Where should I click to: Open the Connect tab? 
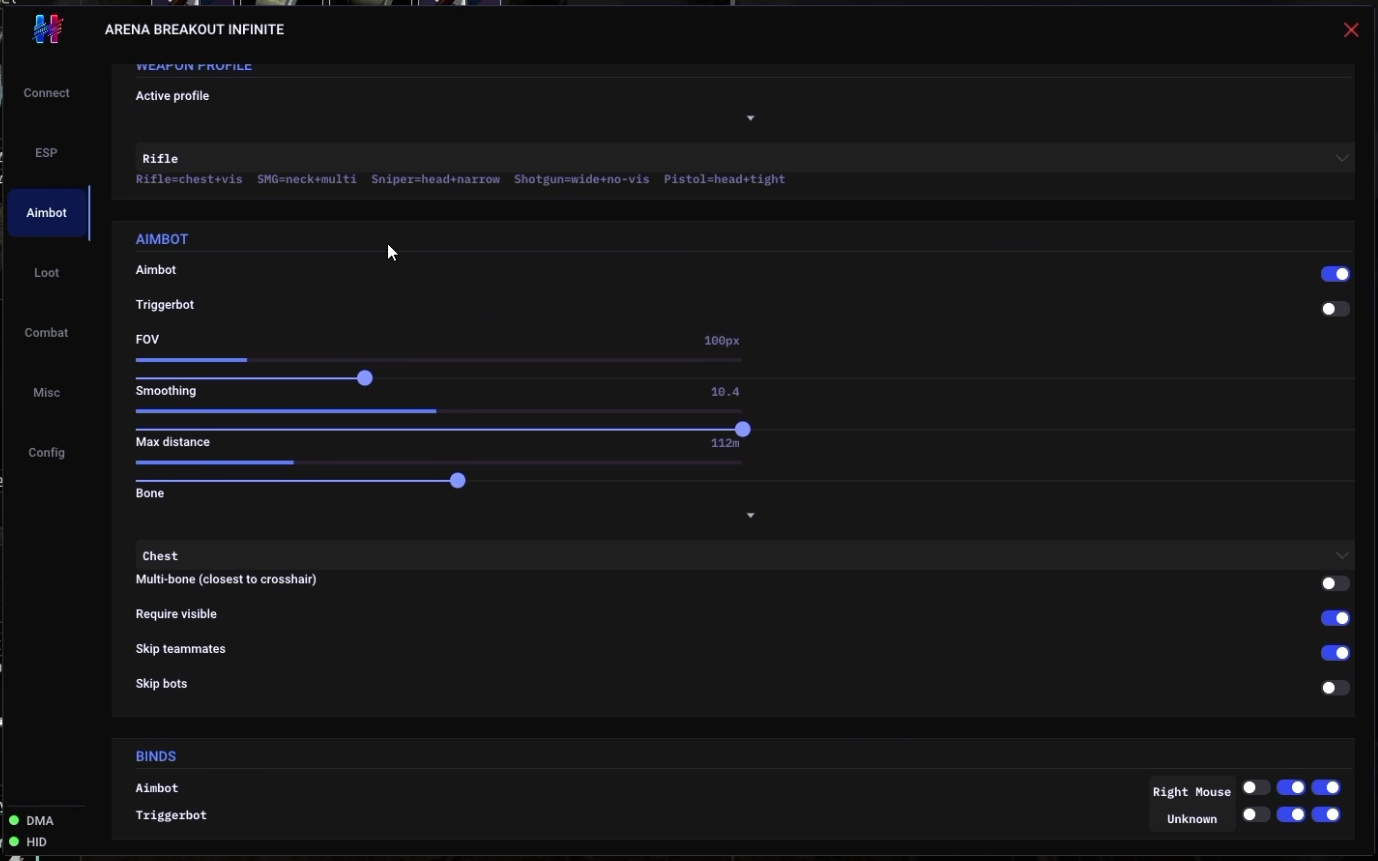click(x=47, y=93)
